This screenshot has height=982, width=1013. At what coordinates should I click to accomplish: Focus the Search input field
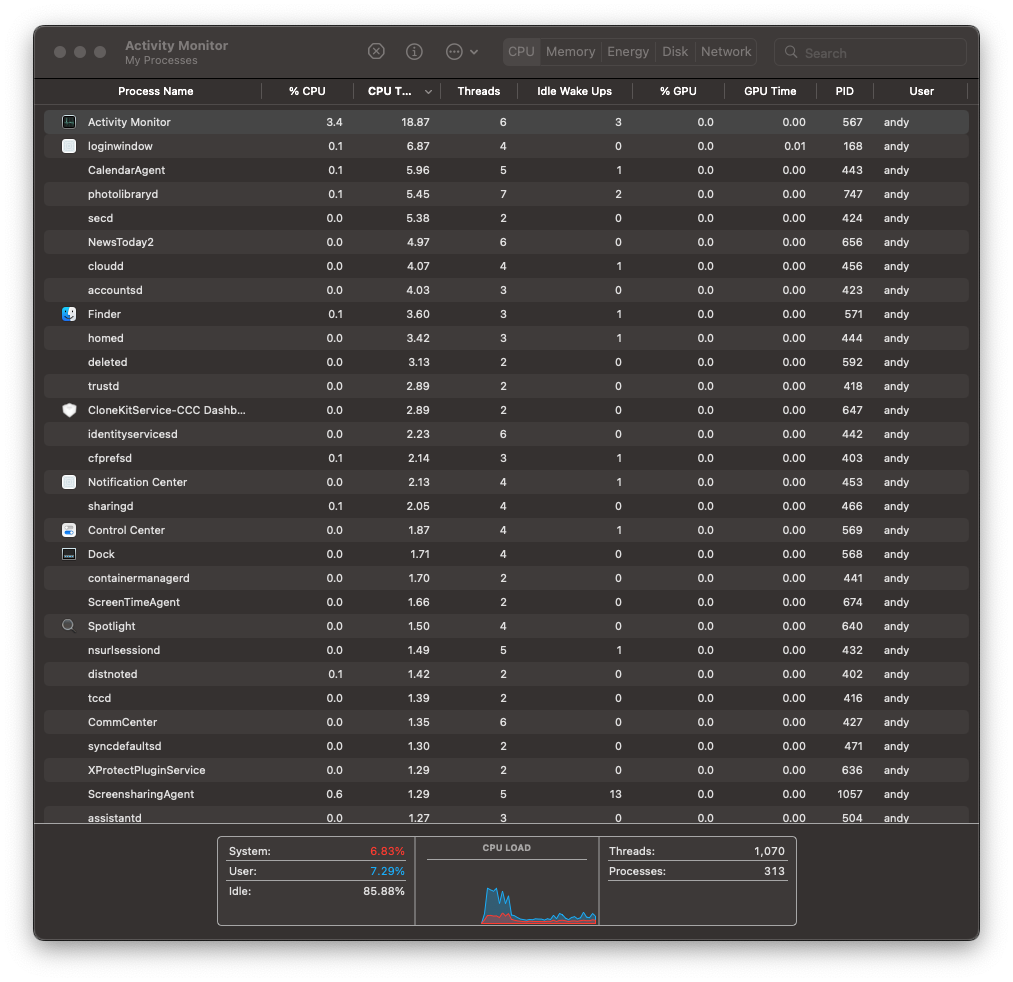point(870,52)
